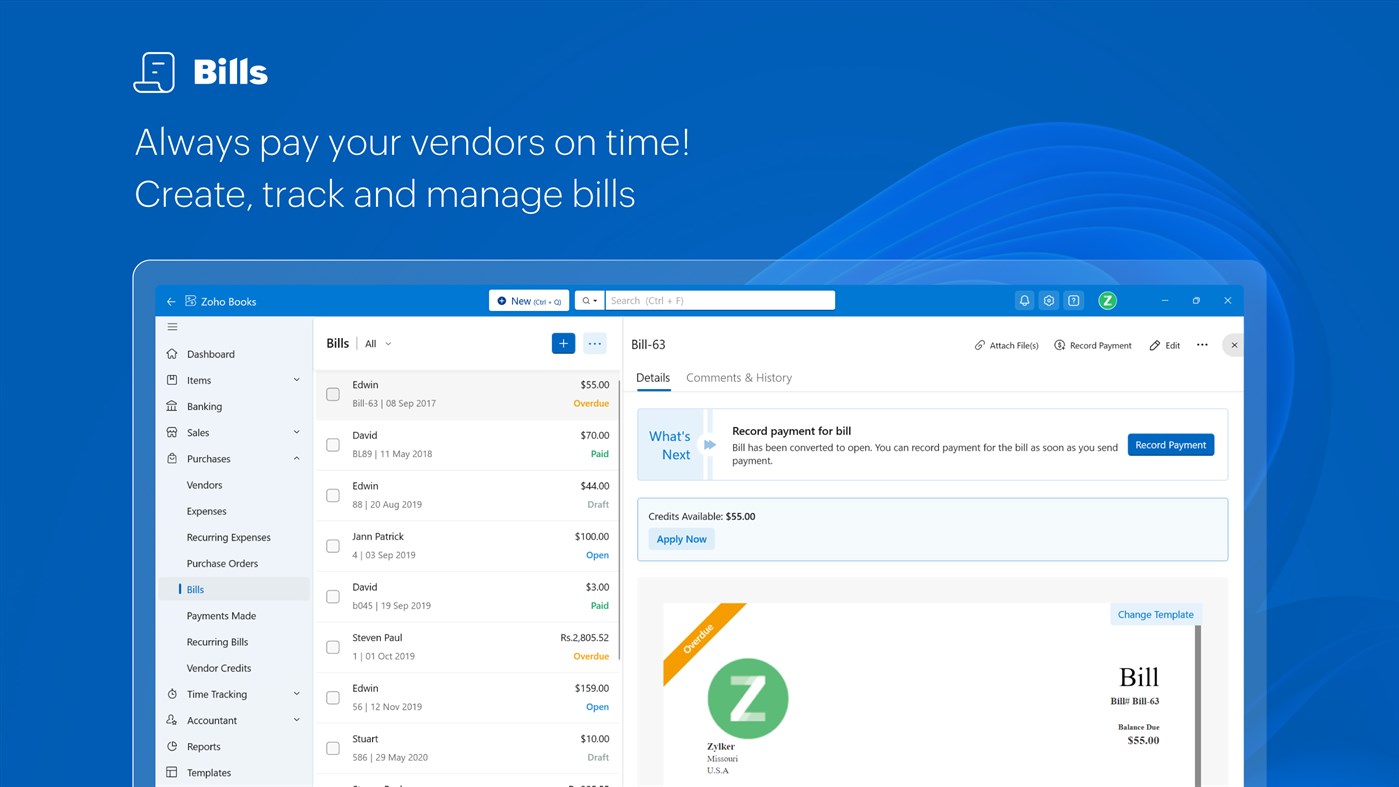Open the help icon in the top bar
This screenshot has height=787, width=1399.
point(1073,300)
